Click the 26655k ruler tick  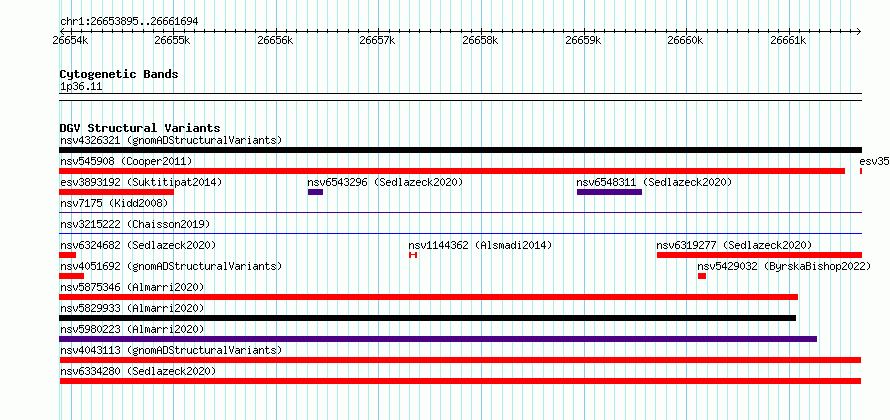(173, 40)
